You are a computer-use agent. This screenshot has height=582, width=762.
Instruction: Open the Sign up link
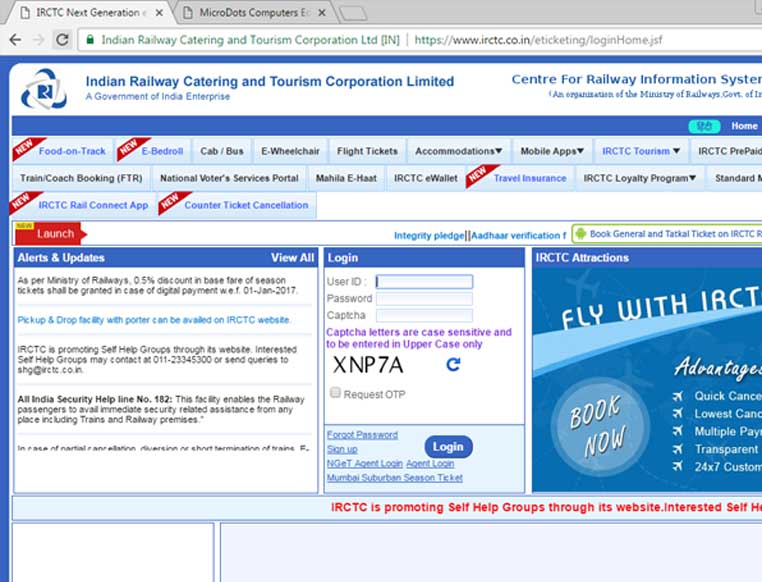tap(342, 449)
